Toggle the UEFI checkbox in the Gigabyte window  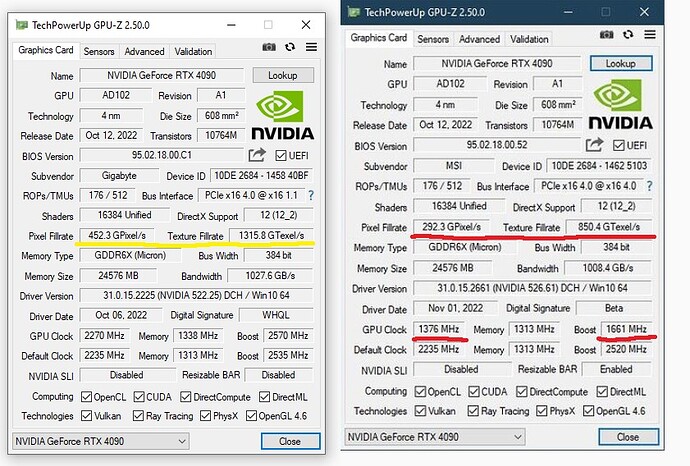click(280, 155)
